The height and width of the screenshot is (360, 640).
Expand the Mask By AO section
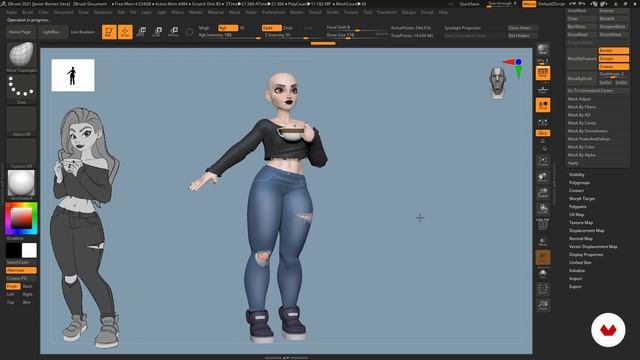(579, 115)
